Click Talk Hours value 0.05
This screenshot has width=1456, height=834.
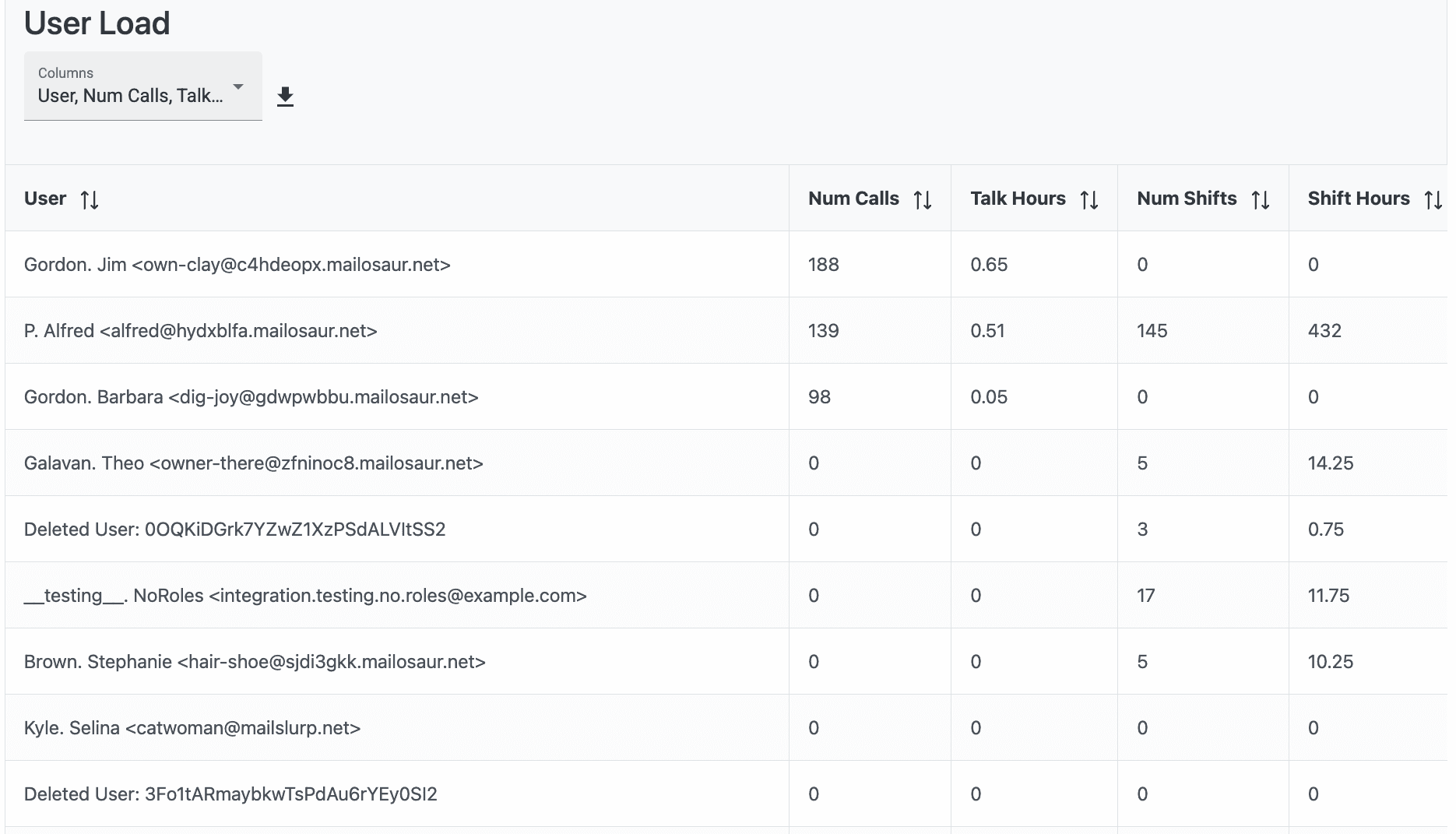(x=989, y=397)
